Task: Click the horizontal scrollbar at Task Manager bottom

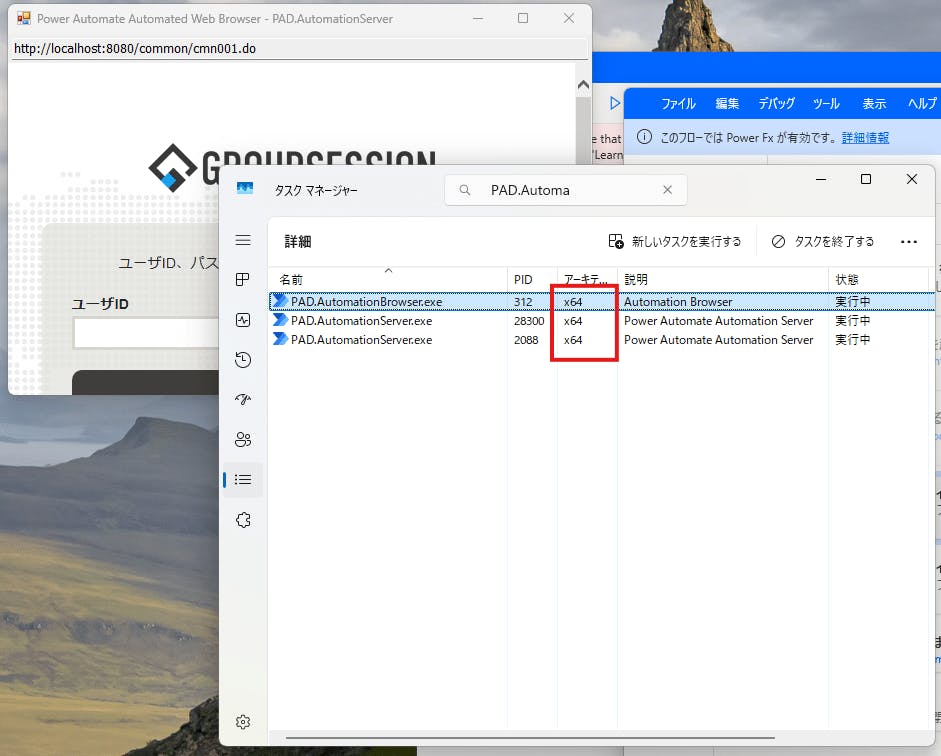Action: (530, 738)
